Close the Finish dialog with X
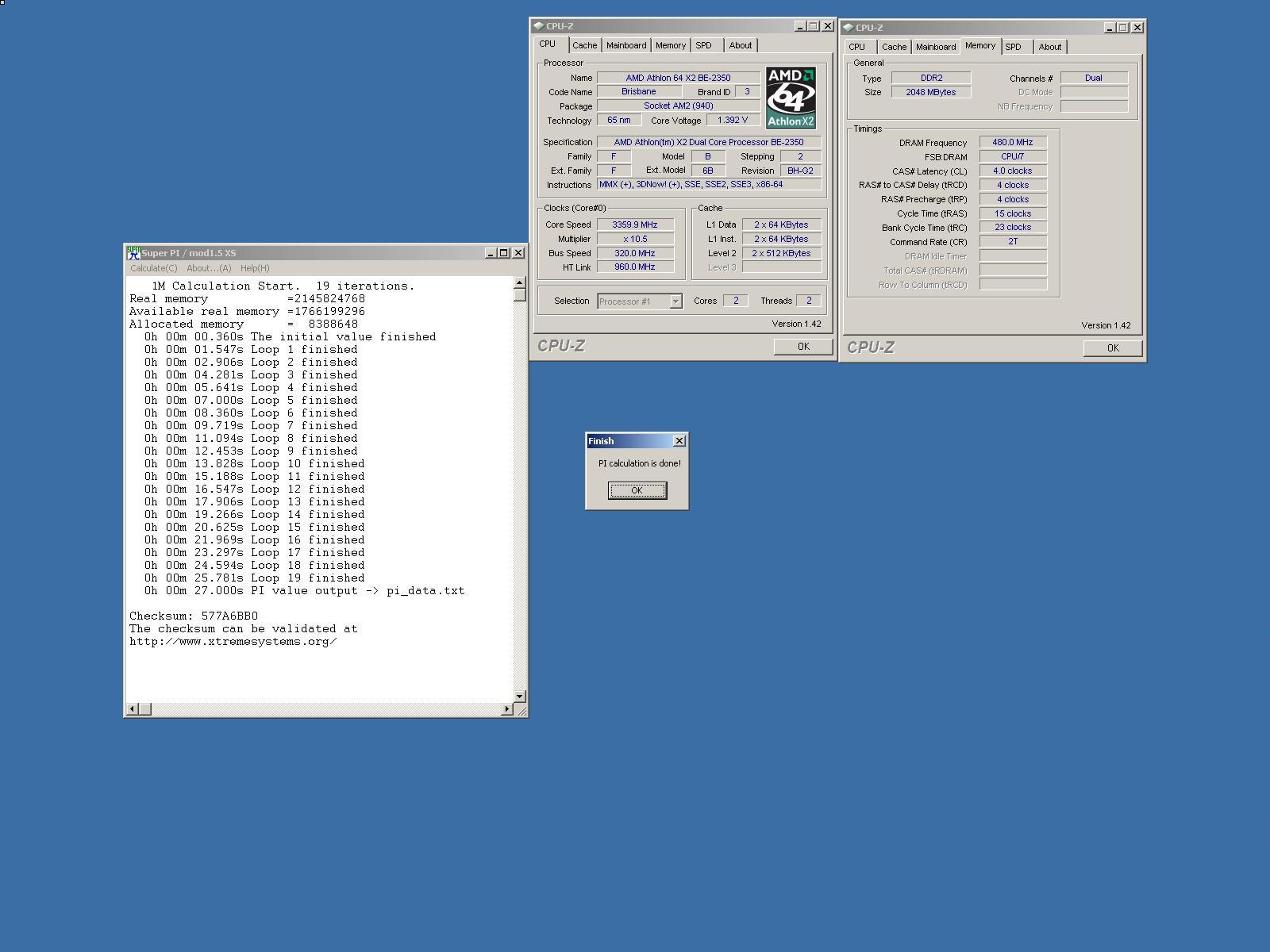The image size is (1270, 952). [x=679, y=441]
